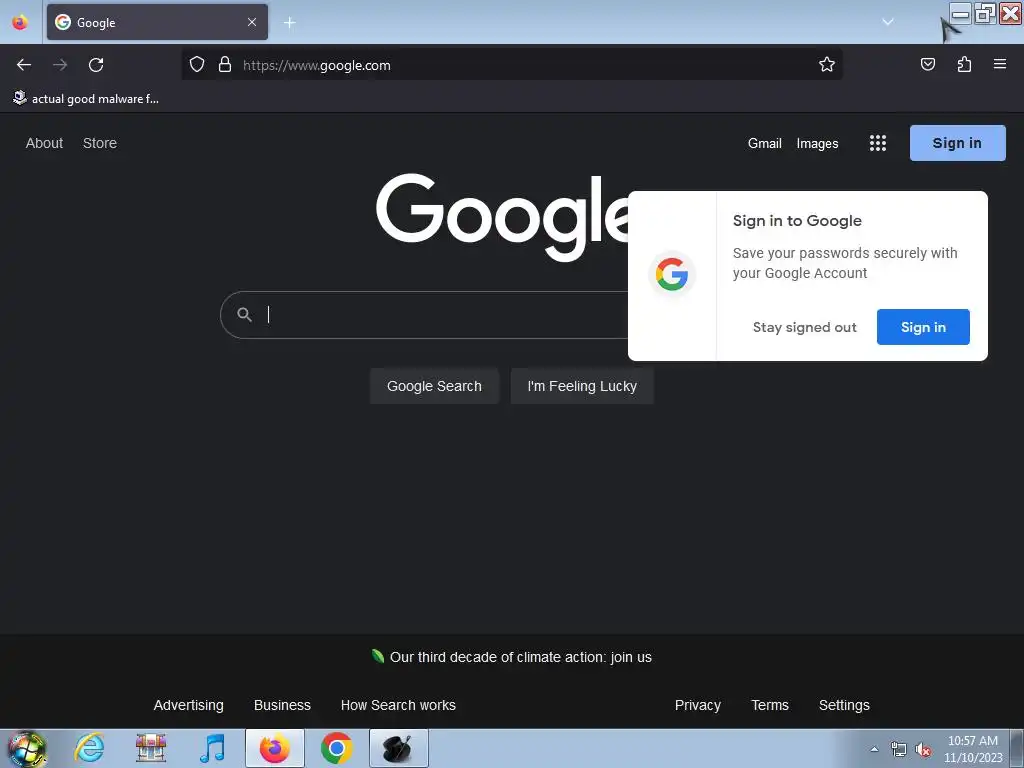
Task: Open the network status tray icon
Action: (x=899, y=750)
